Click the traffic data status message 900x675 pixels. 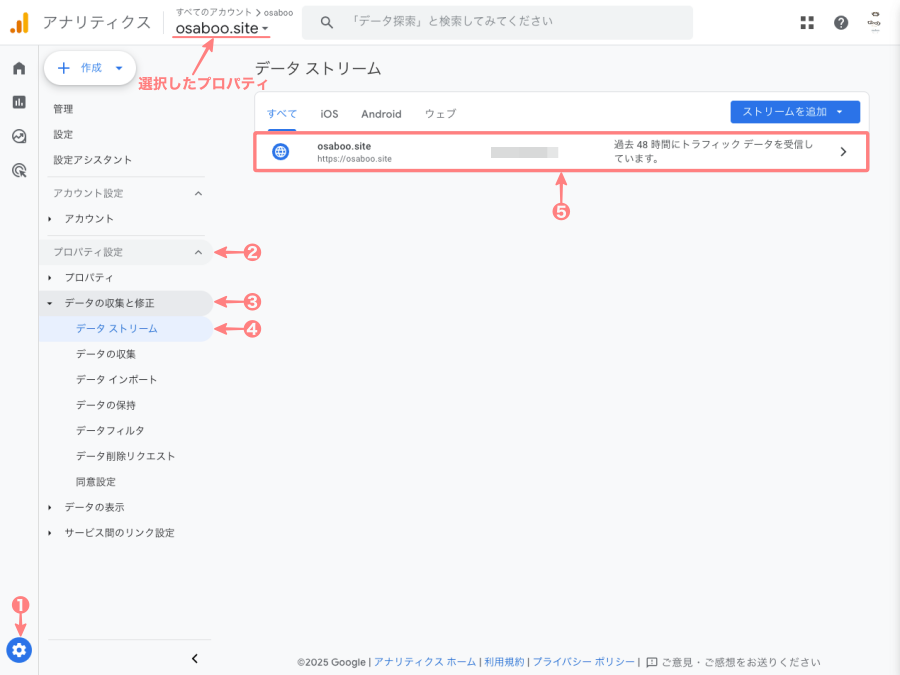pos(713,152)
